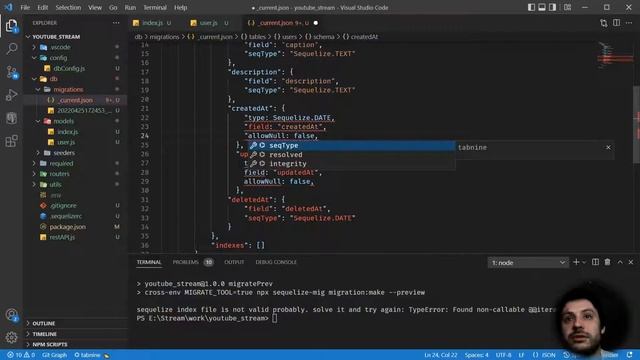Open the terminal selector dropdown 1: node
Viewport: 640px width, 360px height.
pos(528,262)
